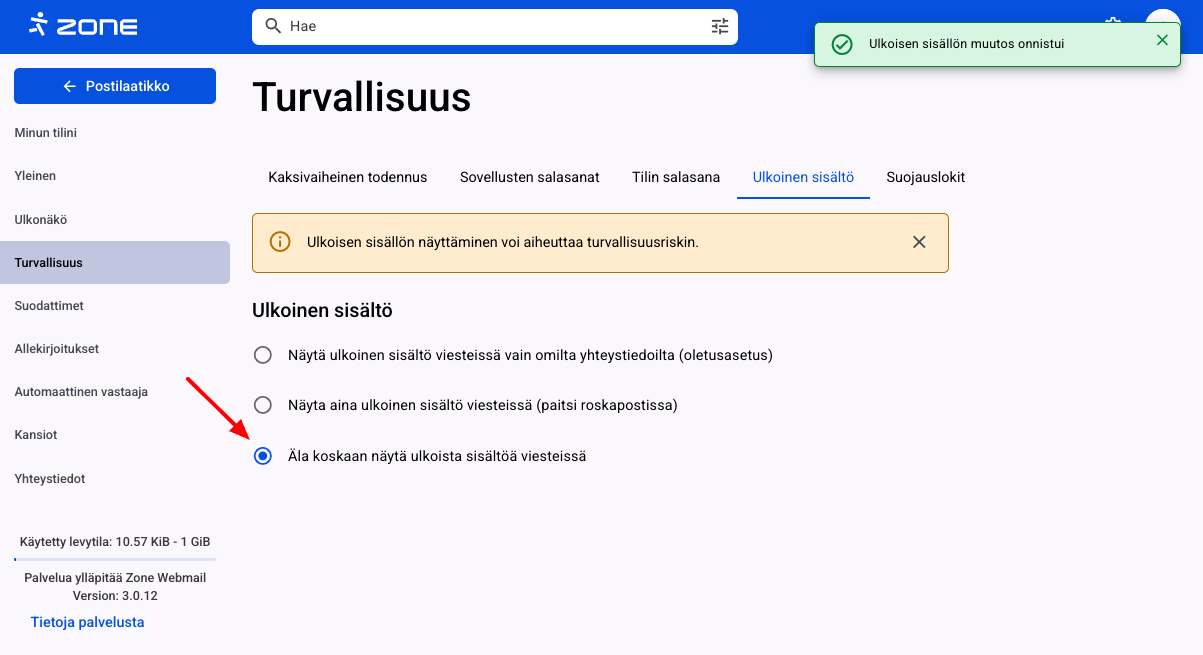The image size is (1203, 655).
Task: Click the warning info icon in banner
Action: (281, 242)
